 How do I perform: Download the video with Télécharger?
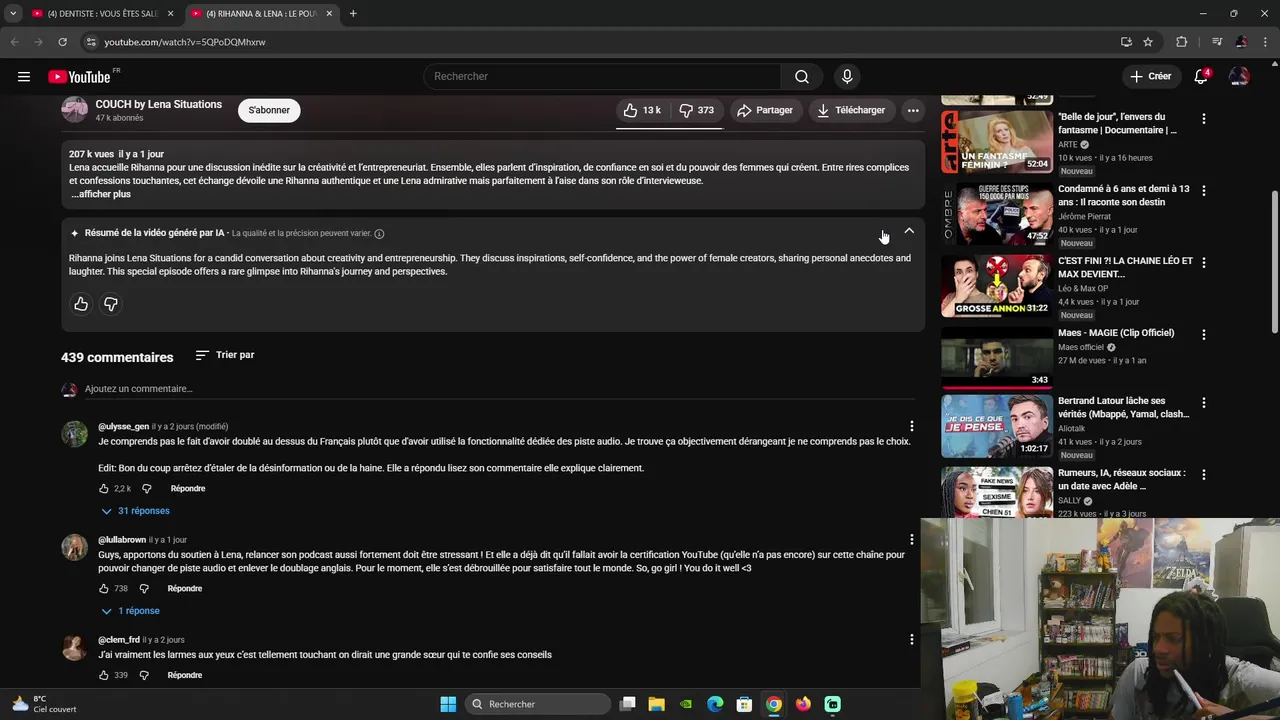coord(851,110)
